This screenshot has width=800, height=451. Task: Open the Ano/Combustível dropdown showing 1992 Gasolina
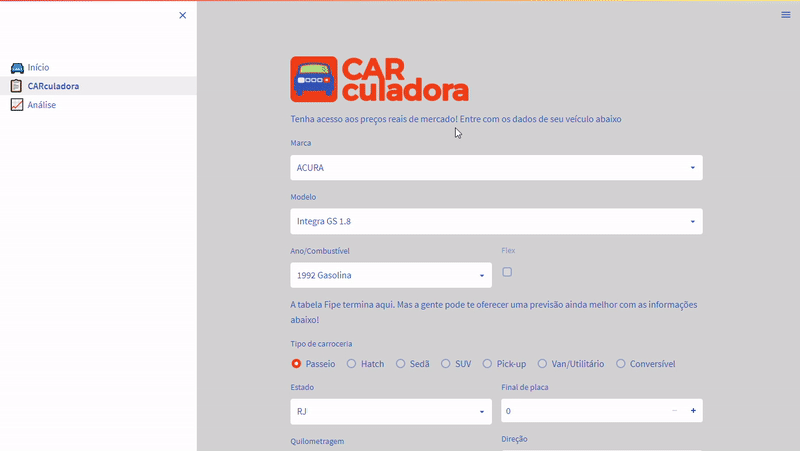(391, 275)
